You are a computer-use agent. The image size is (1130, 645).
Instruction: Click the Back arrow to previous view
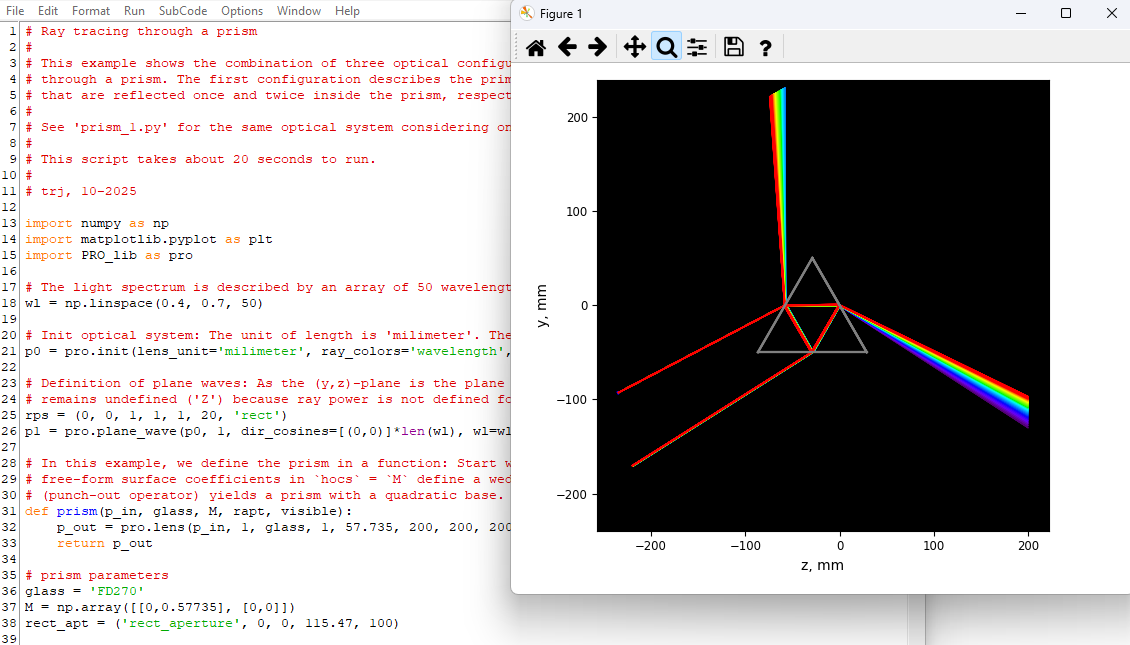click(x=567, y=47)
